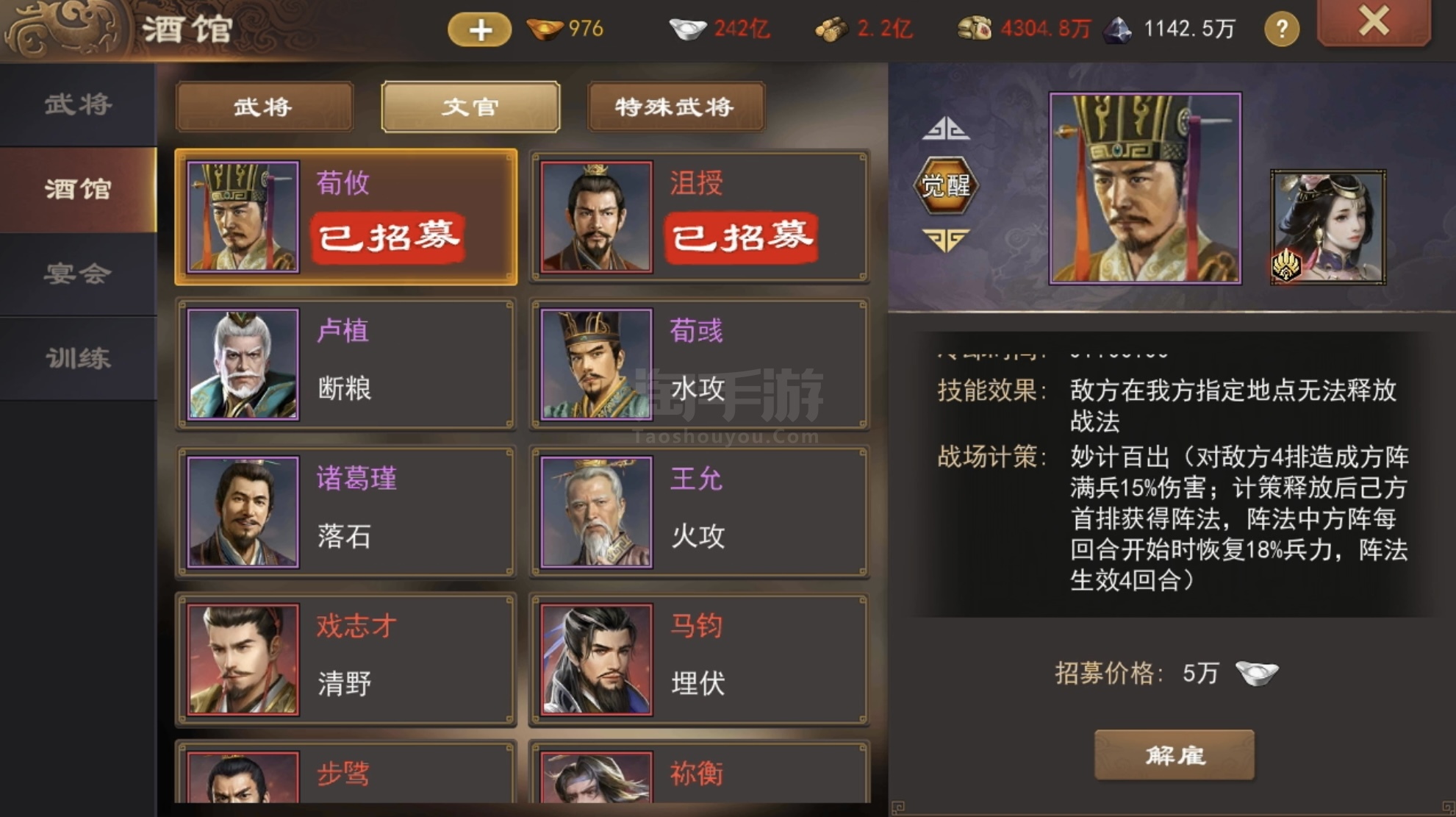Click the up arrow above 觉醒
1456x817 pixels.
946,129
